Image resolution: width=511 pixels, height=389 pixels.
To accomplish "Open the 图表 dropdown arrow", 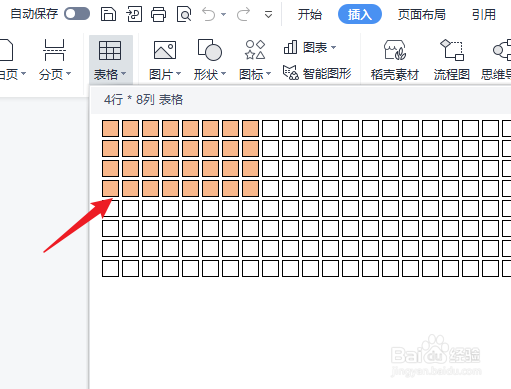I will coord(333,47).
